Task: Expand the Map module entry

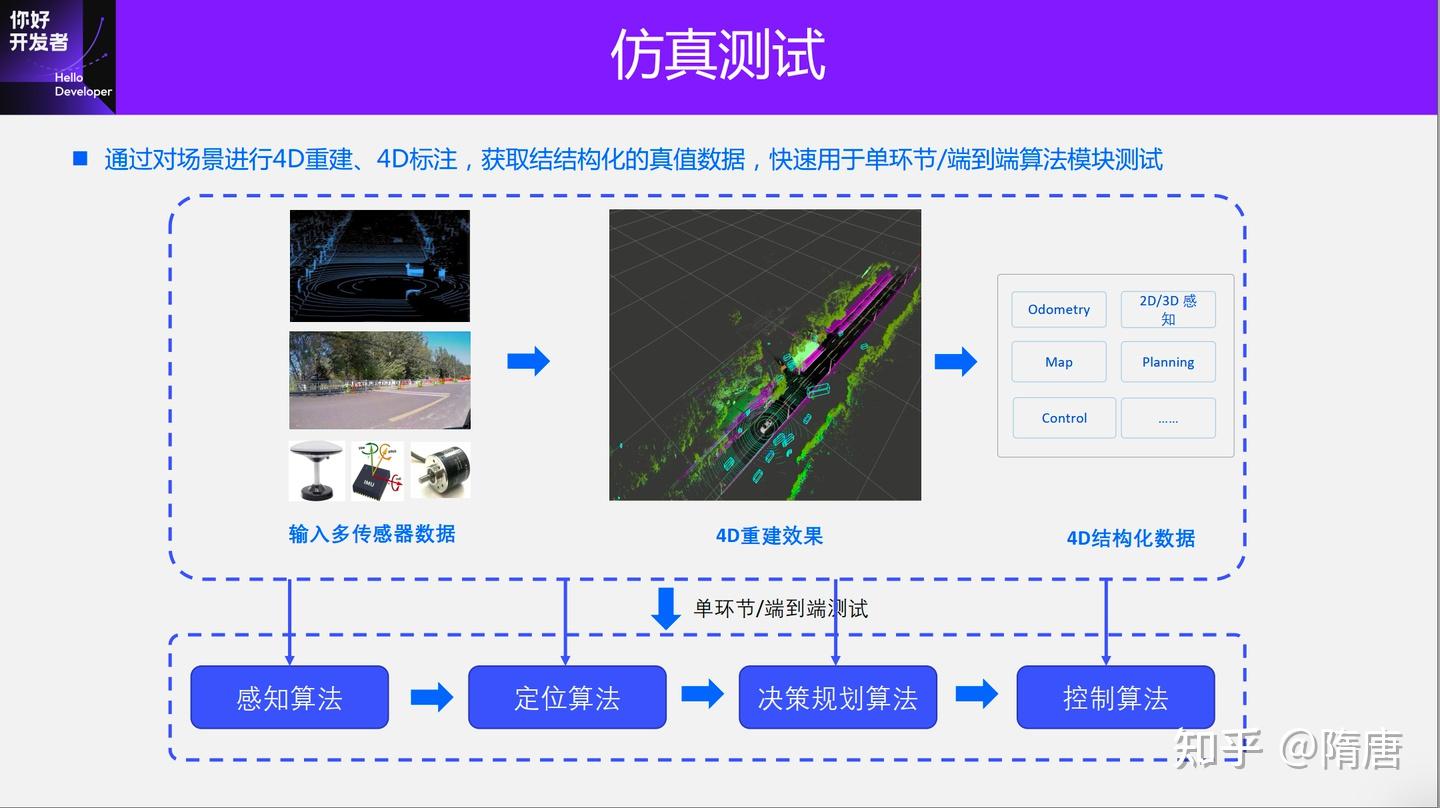Action: (x=1058, y=361)
